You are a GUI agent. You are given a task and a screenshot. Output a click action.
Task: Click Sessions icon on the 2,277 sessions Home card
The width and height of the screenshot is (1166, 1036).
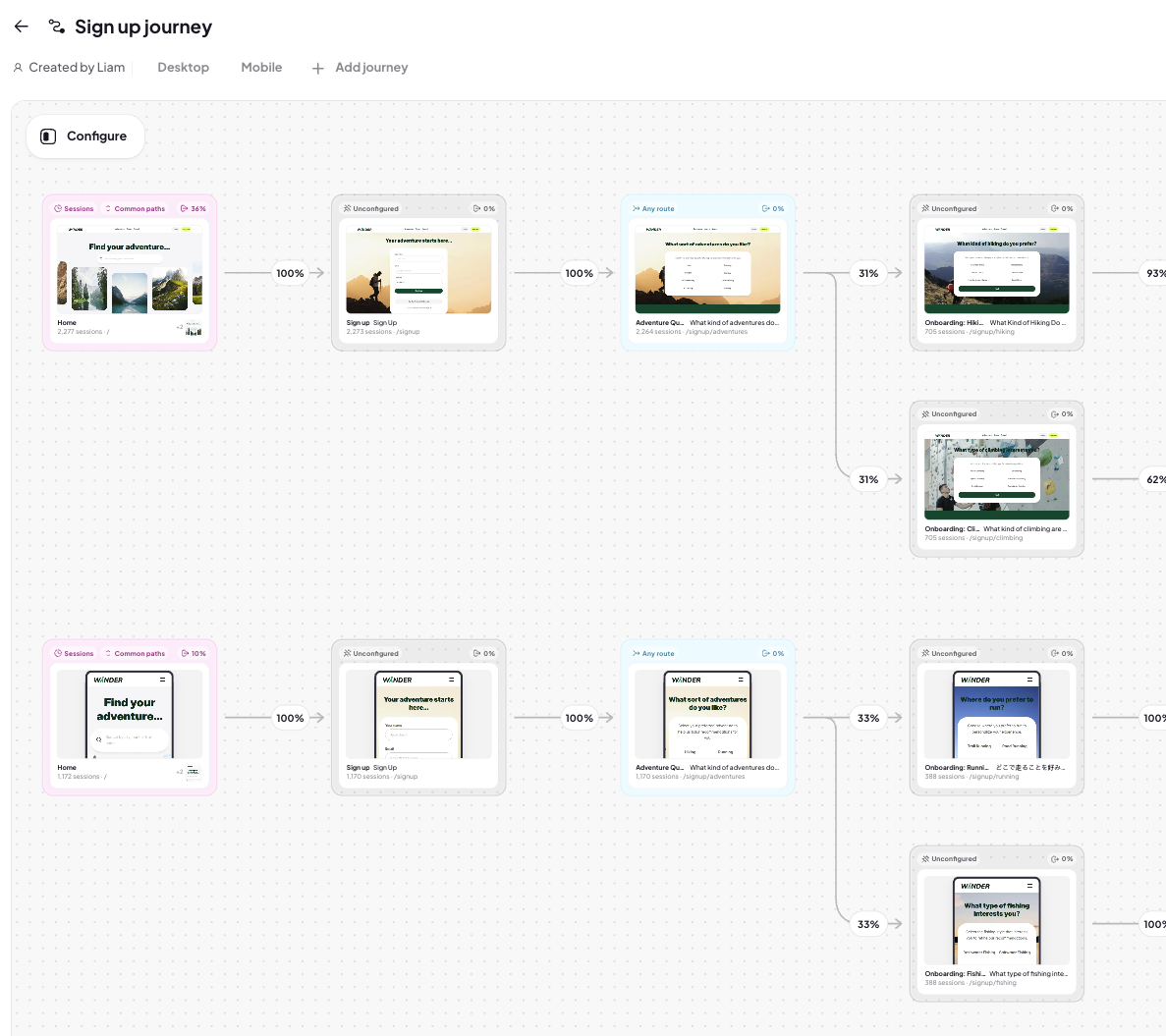click(58, 209)
